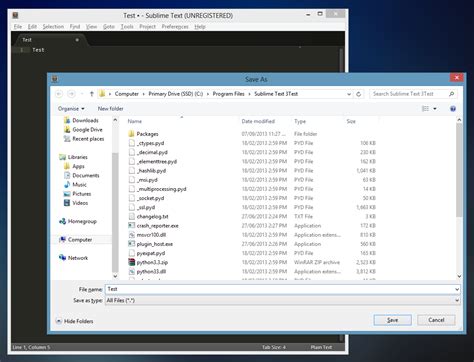Image resolution: width=474 pixels, height=362 pixels.
Task: Expand the address bar path dropdown arrow
Action: point(349,94)
